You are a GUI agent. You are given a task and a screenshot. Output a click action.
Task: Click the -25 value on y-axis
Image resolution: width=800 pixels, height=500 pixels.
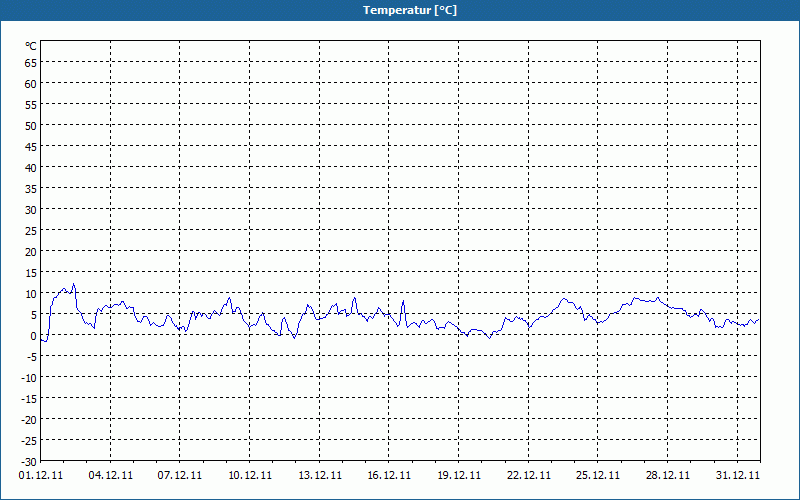28,441
